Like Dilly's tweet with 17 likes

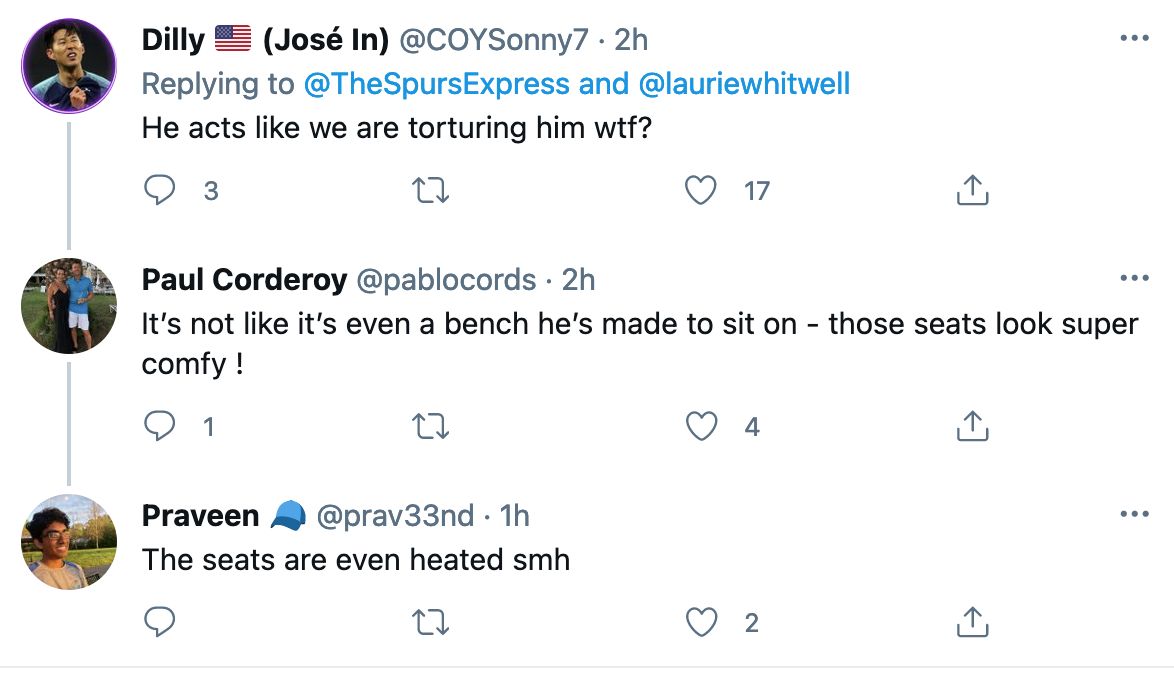tap(701, 190)
